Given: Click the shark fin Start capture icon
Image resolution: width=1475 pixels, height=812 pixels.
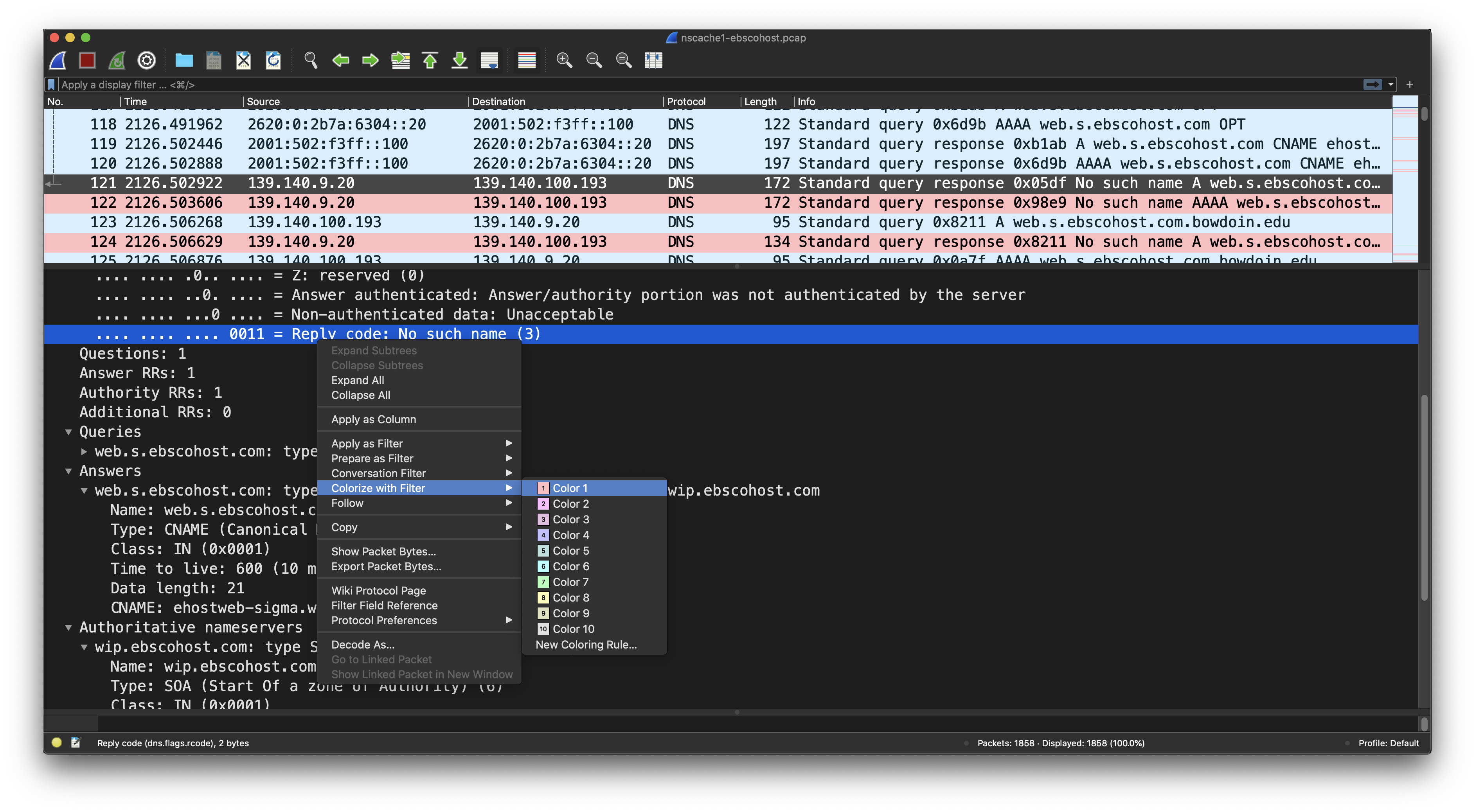Looking at the screenshot, I should [58, 60].
